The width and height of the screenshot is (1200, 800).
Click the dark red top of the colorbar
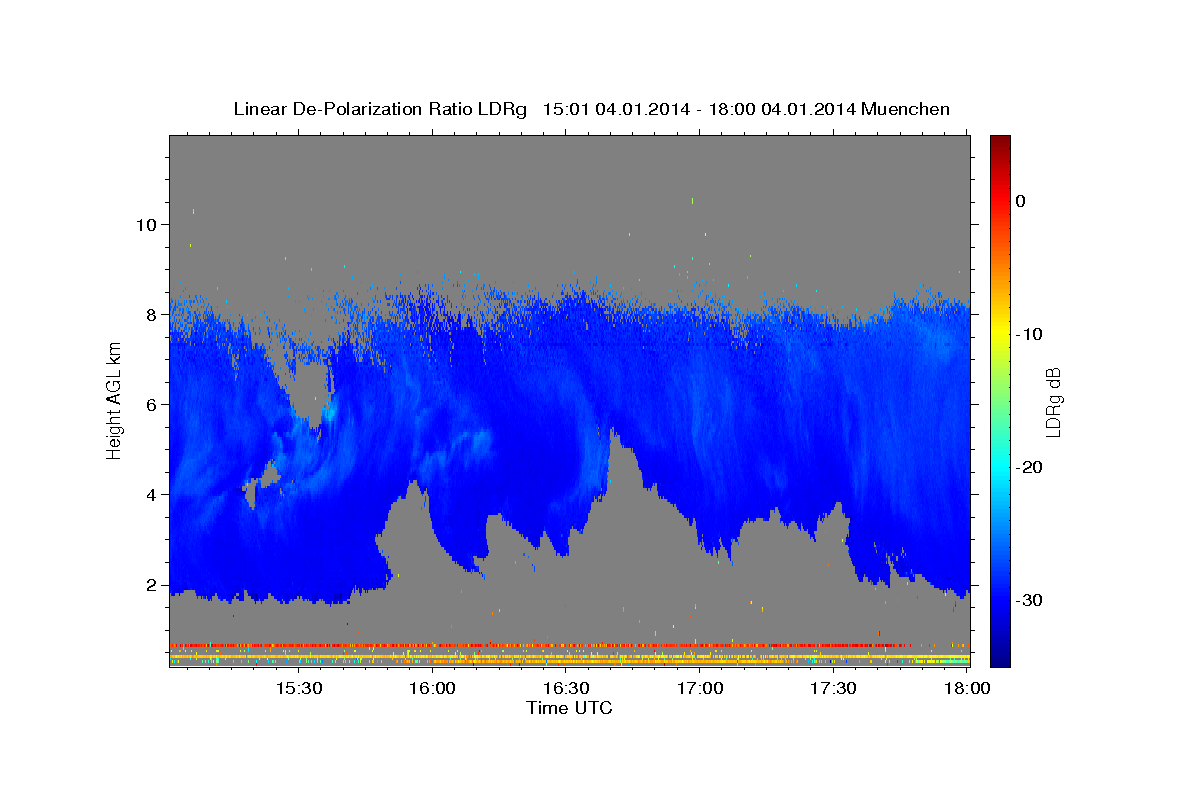click(1000, 142)
